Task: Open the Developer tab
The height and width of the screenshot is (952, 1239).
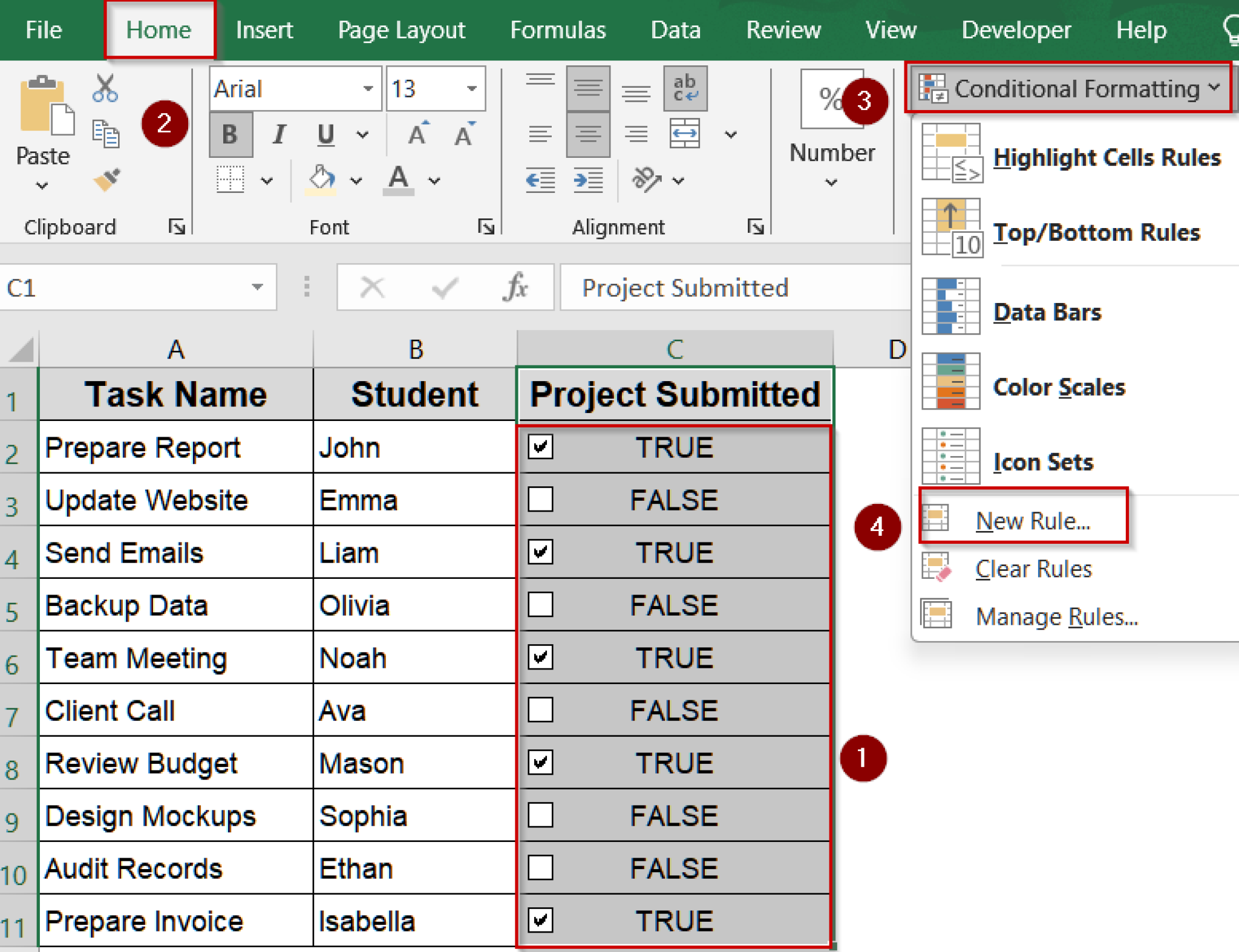Action: 1015,30
